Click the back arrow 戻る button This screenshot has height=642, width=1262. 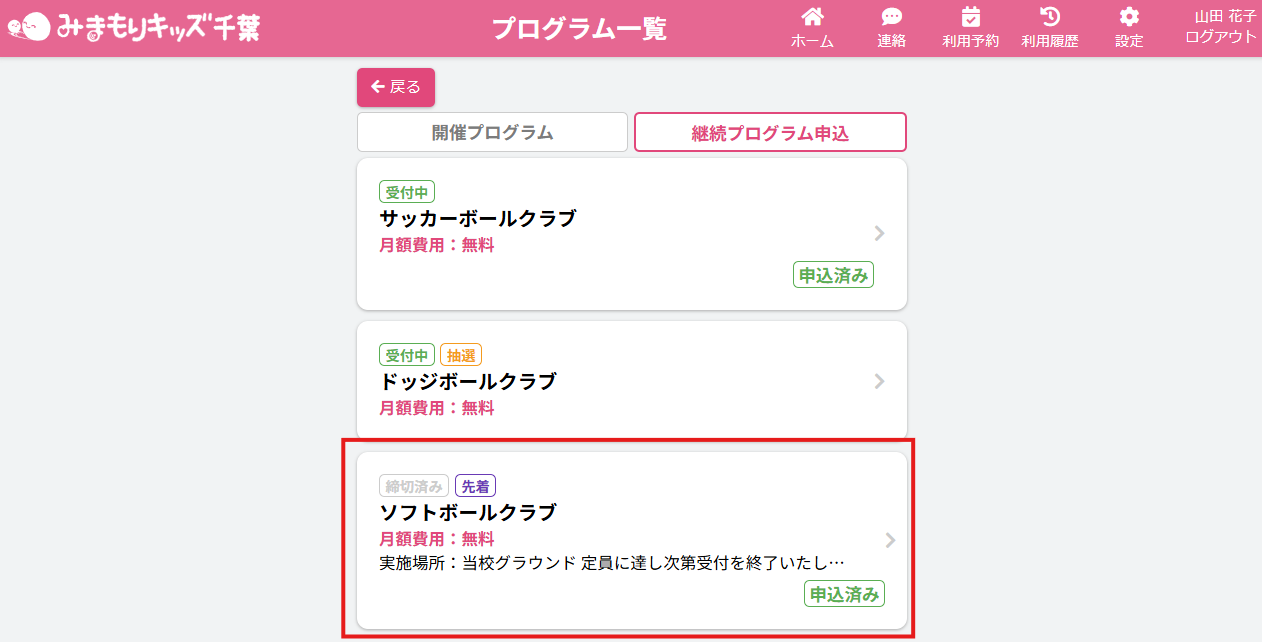click(x=396, y=87)
